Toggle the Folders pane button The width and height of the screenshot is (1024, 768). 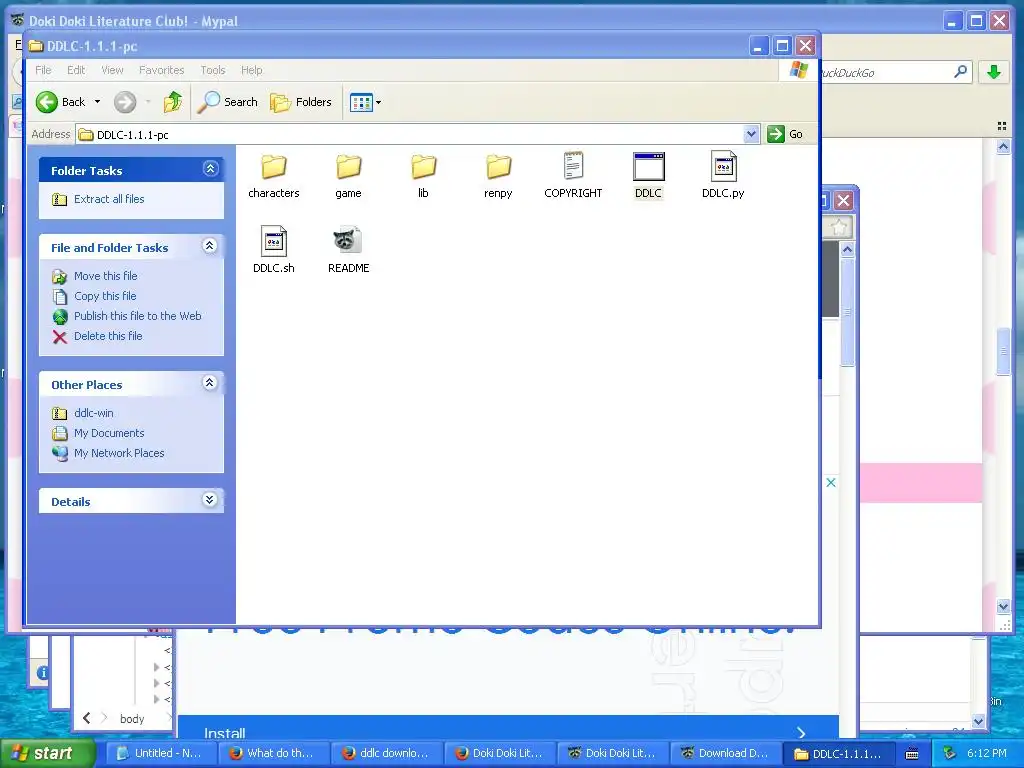(301, 102)
